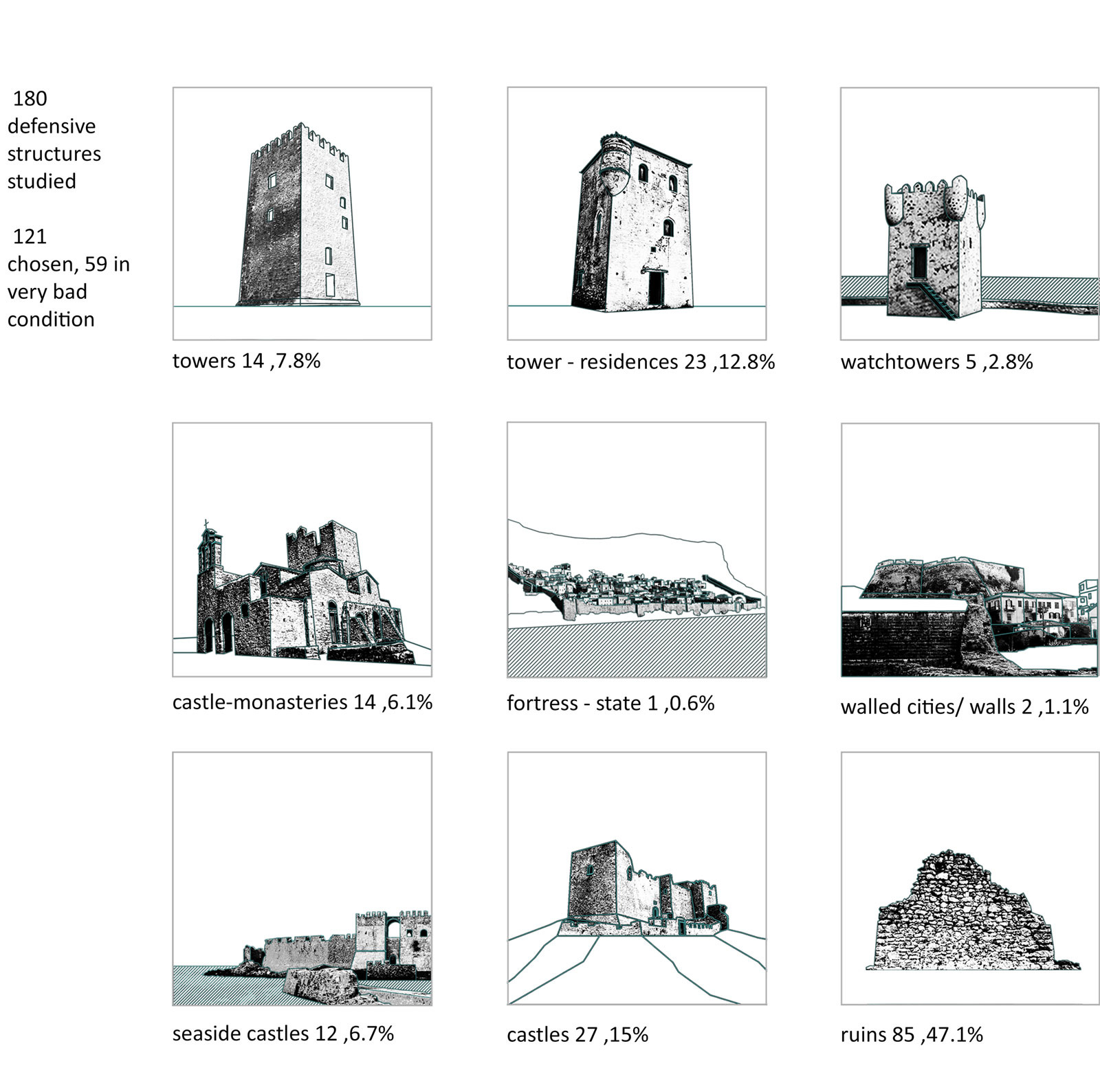Select the caption 'castle-monasteries 14 ,6.1%'
1100x1092 pixels.
click(x=302, y=702)
